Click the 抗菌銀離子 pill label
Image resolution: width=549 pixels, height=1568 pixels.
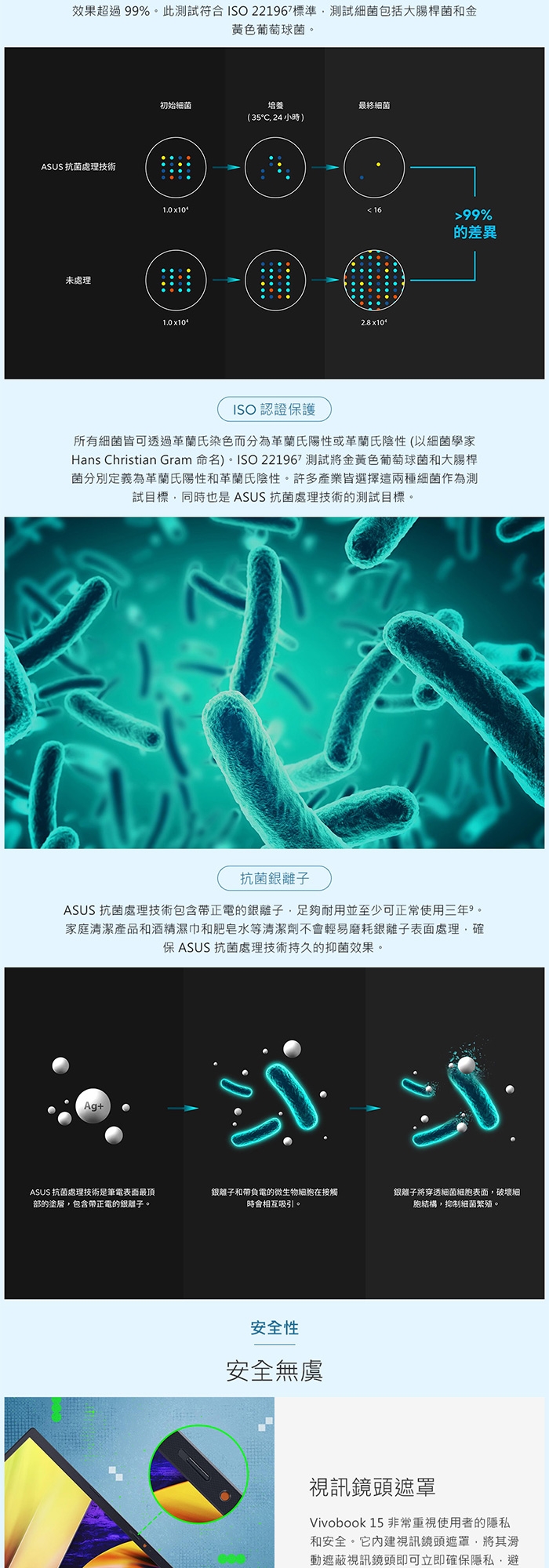[x=274, y=878]
